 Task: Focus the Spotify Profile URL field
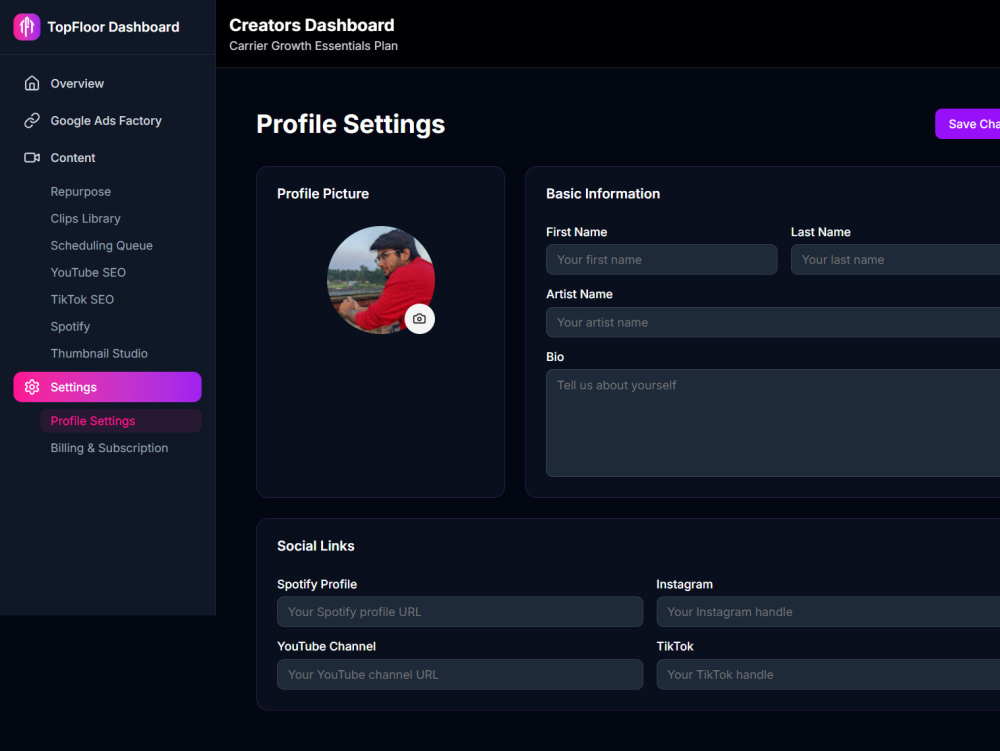coord(460,612)
